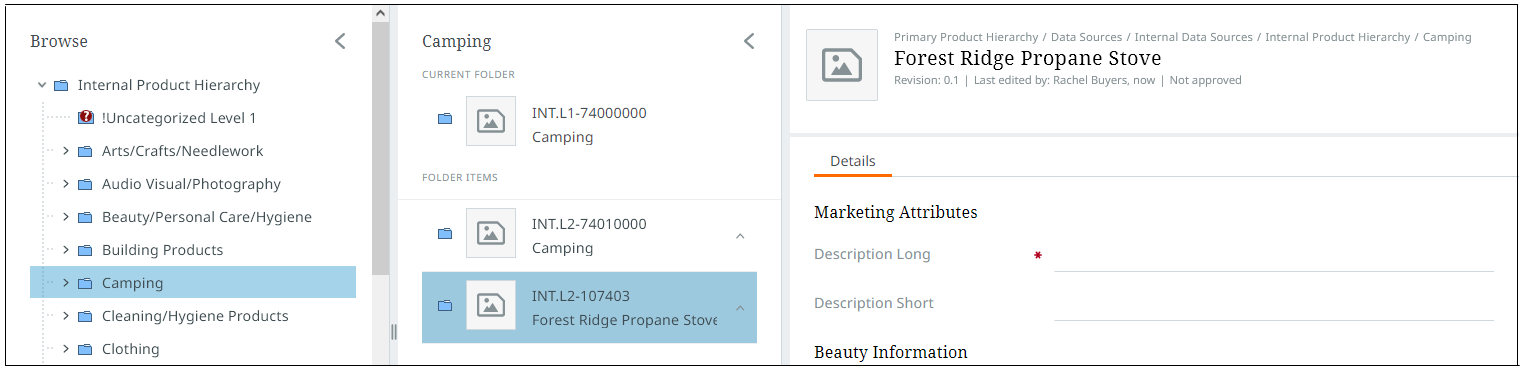Screen dimensions: 1520x366
Task: Click the image placeholder for INT.L2-74010000
Action: (x=491, y=233)
